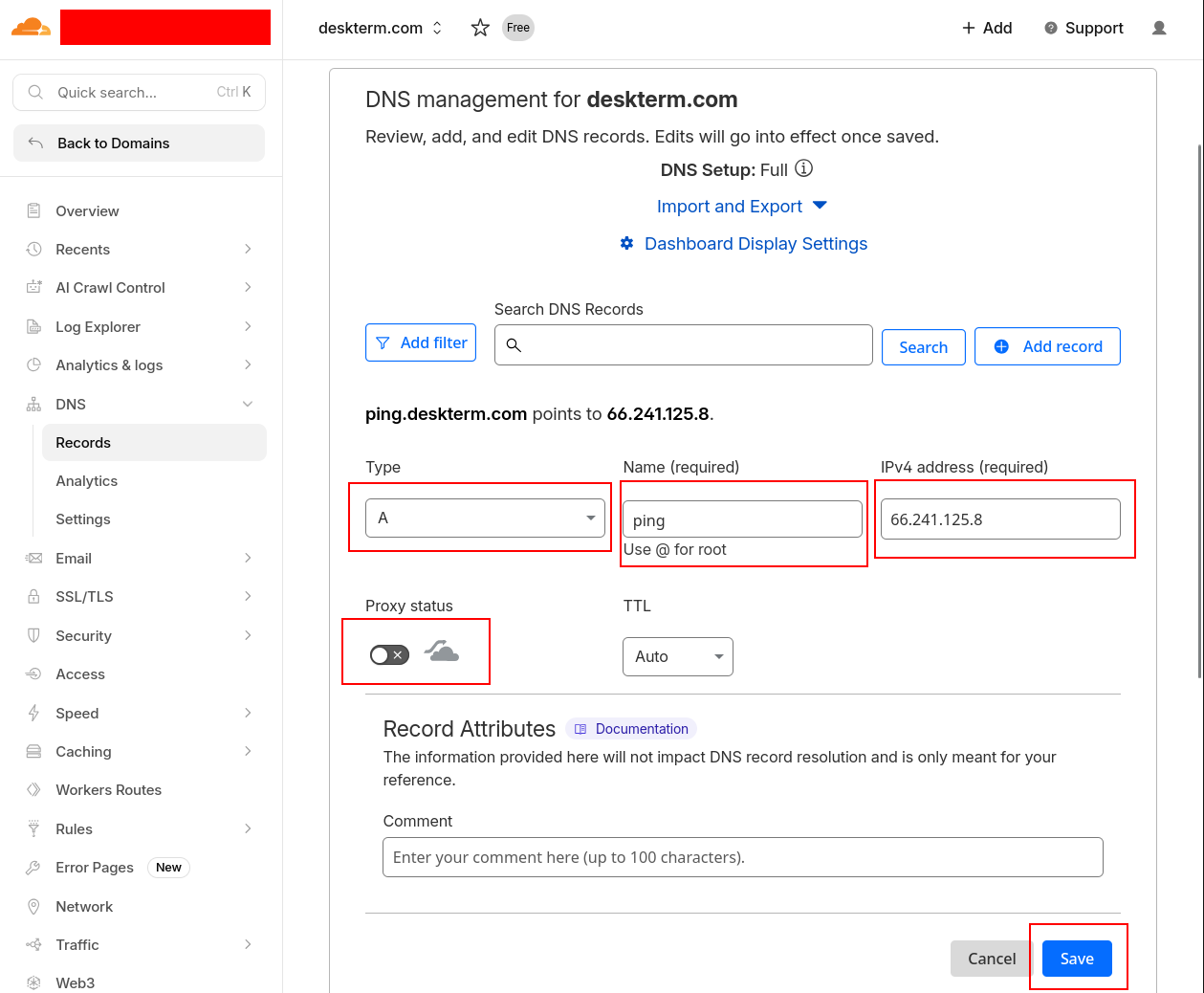The image size is (1204, 993).
Task: Click the gear icon for Dashboard Display Settings
Action: 627,243
